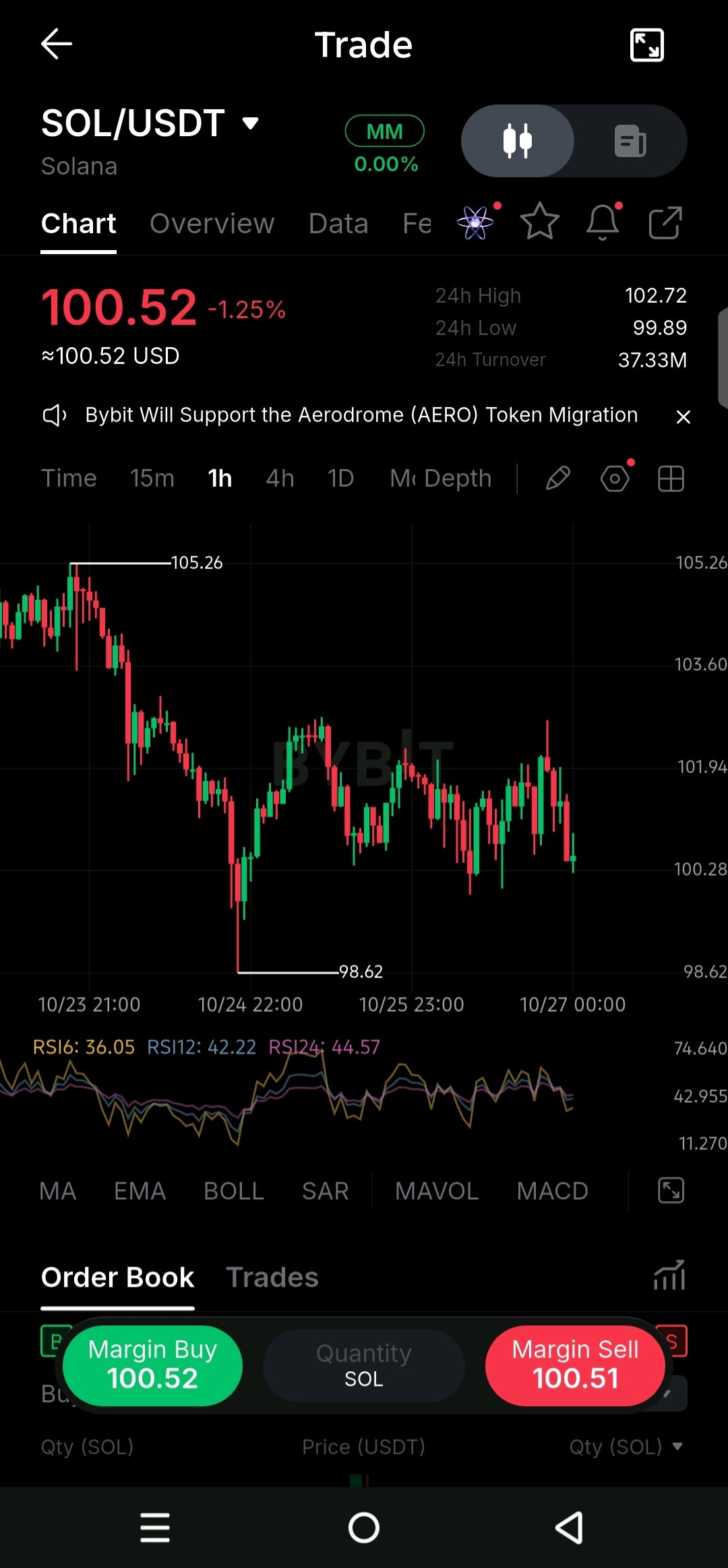This screenshot has width=728, height=1568.
Task: Switch to candlestick chart view toggle
Action: 518,141
